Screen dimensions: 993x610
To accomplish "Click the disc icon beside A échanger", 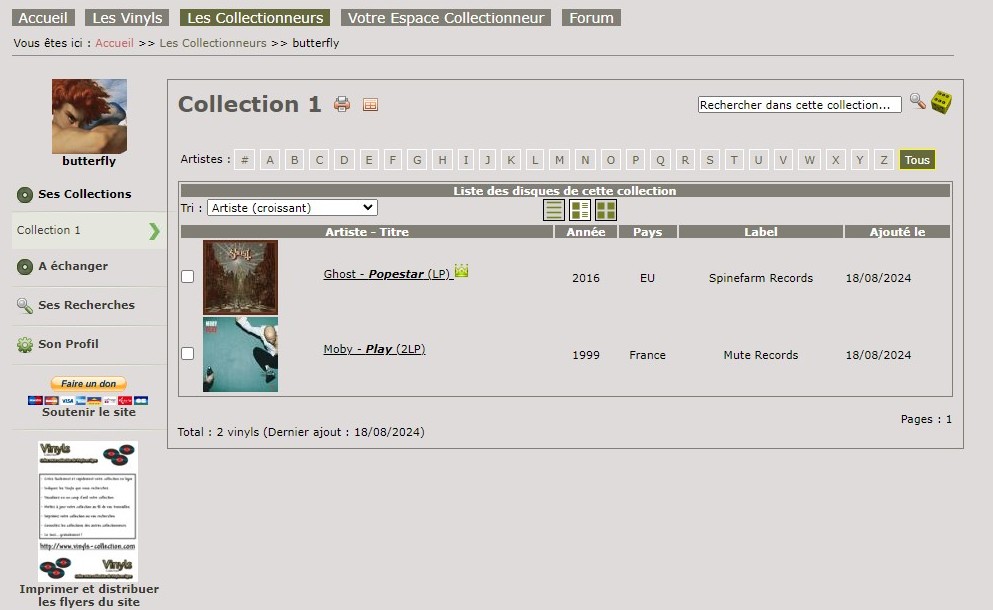I will [x=25, y=267].
